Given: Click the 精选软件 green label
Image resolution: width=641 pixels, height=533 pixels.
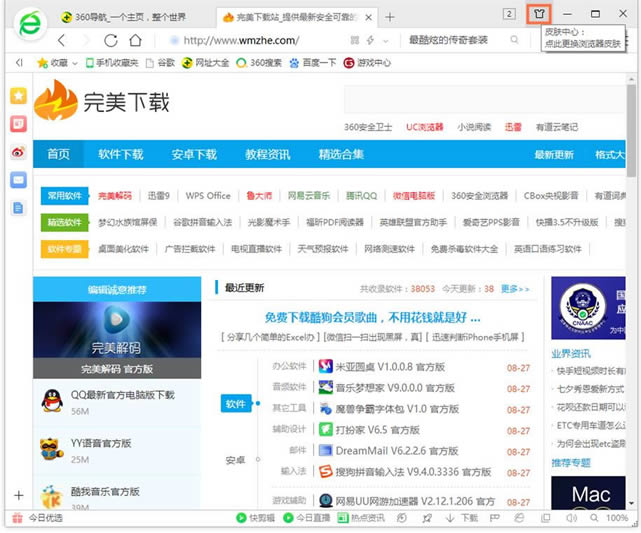Looking at the screenshot, I should coord(65,222).
